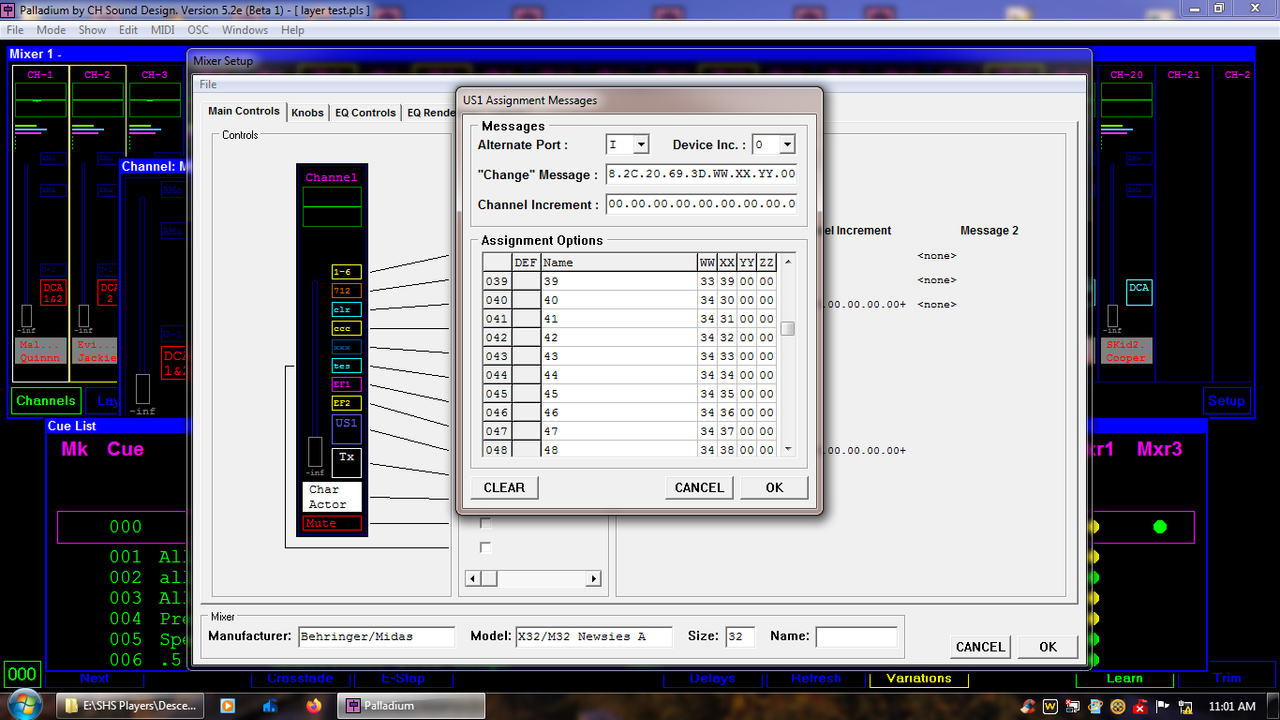Screen dimensions: 1280x720
Task: Click OK in Mixer Setup window
Action: [1048, 647]
